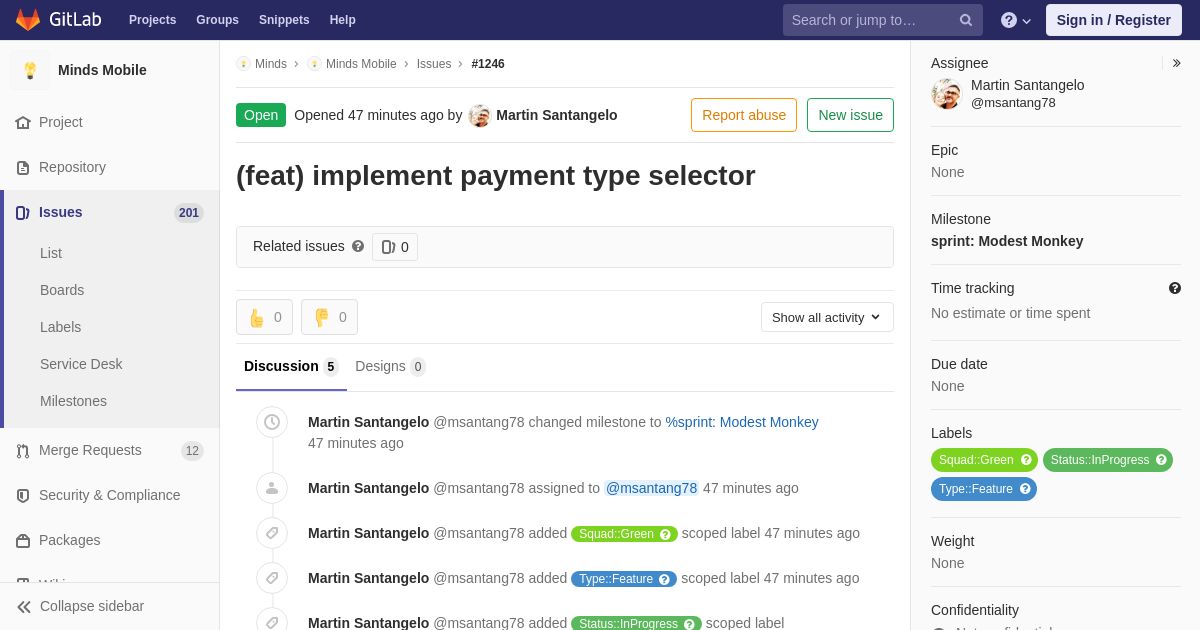Click the thumbs up reaction button
Screen dimensions: 1200x630
[264, 317]
